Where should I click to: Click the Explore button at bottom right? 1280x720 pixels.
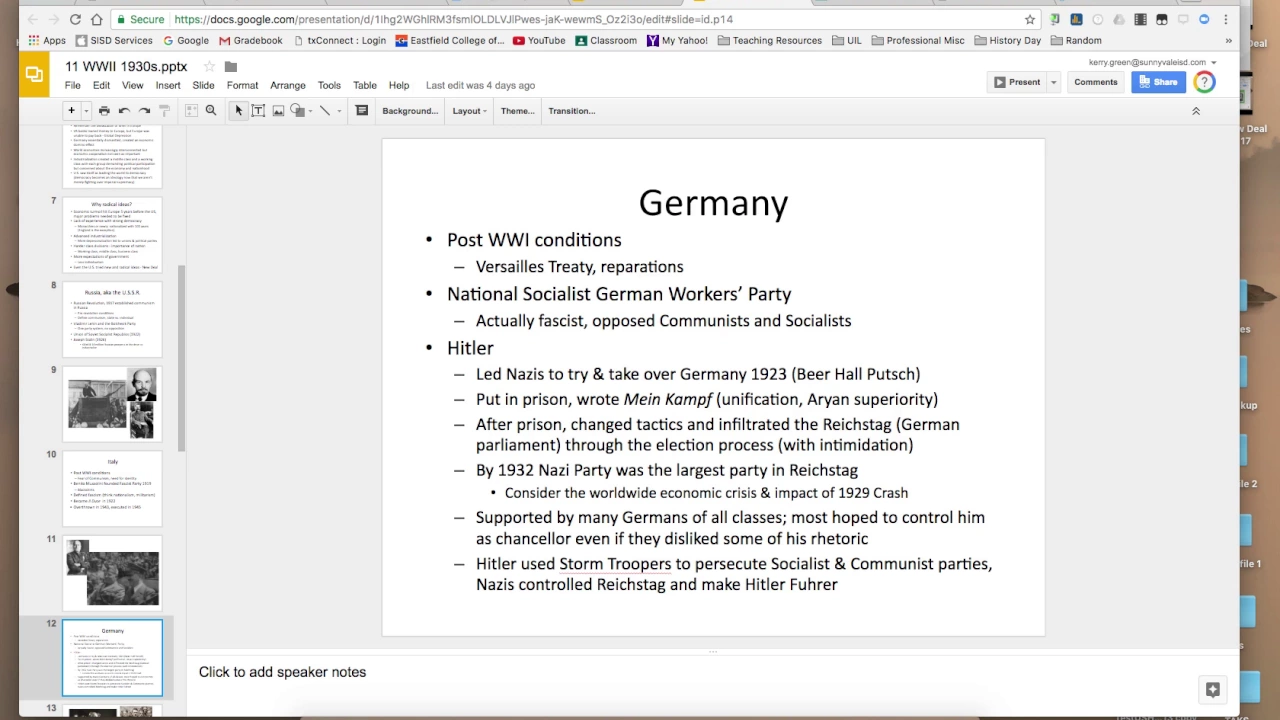1213,689
